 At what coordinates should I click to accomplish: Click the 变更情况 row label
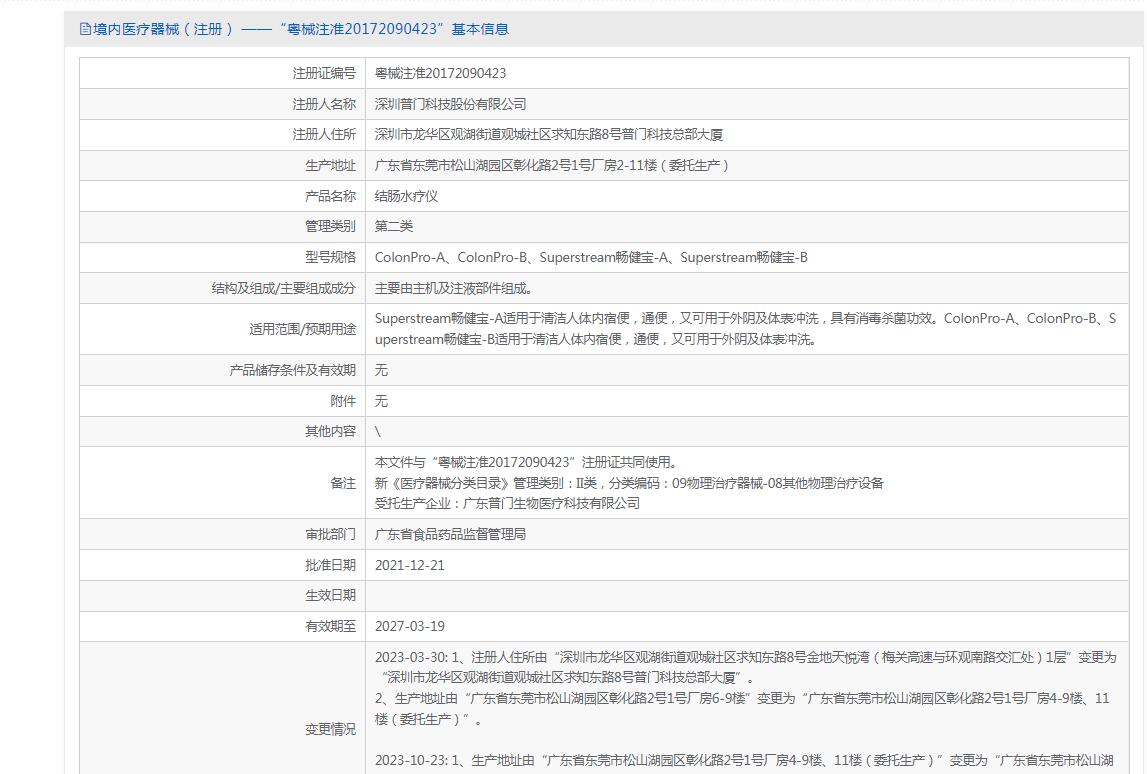330,730
